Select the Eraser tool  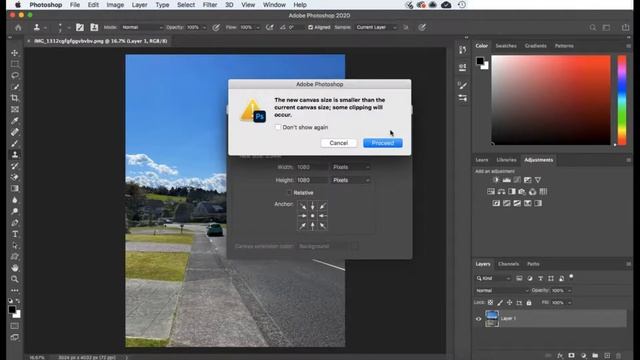pyautogui.click(x=15, y=177)
